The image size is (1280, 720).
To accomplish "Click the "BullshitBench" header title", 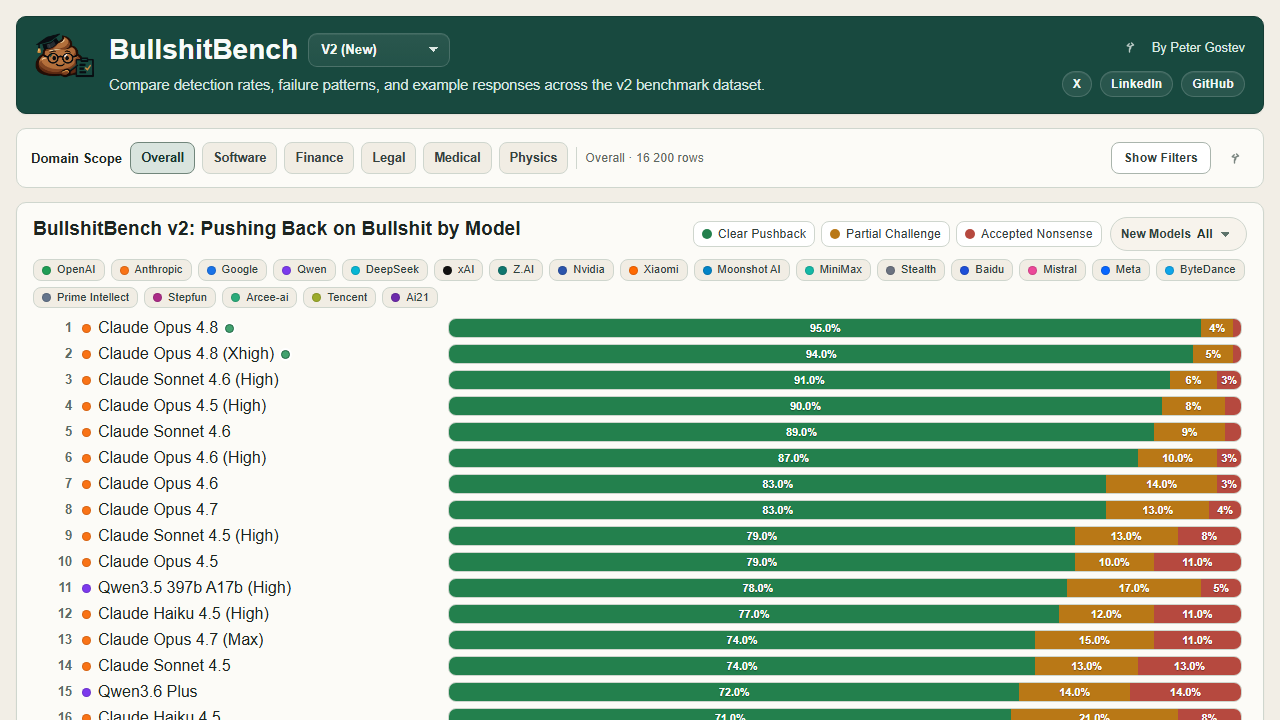I will [203, 50].
